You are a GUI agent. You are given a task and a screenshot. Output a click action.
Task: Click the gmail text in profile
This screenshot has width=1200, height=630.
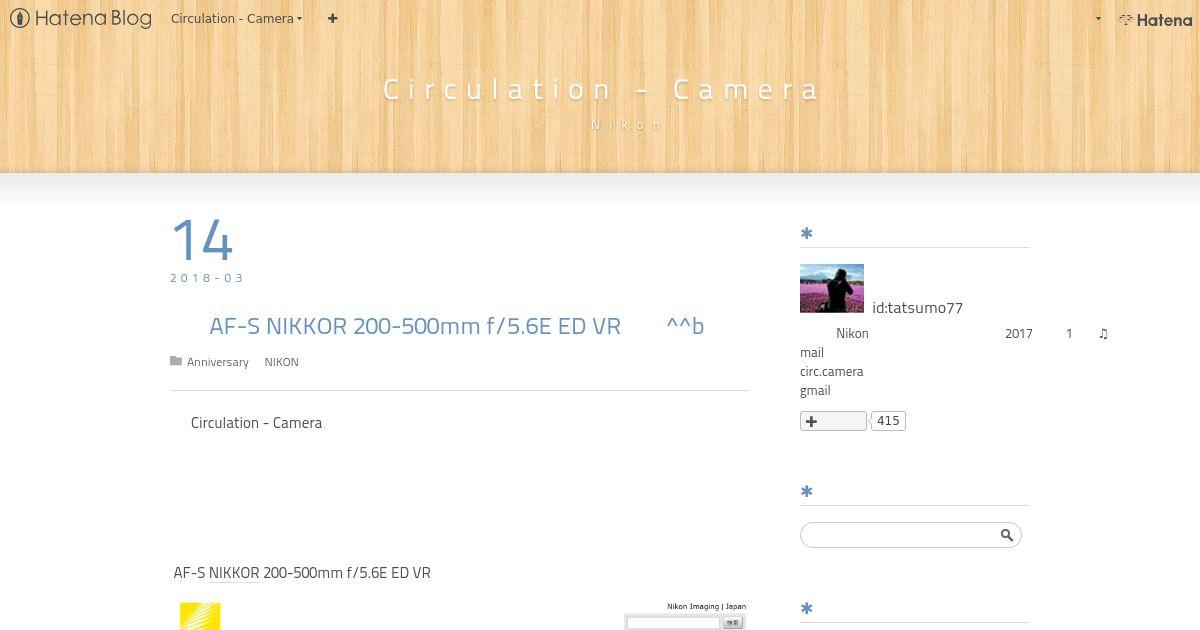(x=815, y=391)
